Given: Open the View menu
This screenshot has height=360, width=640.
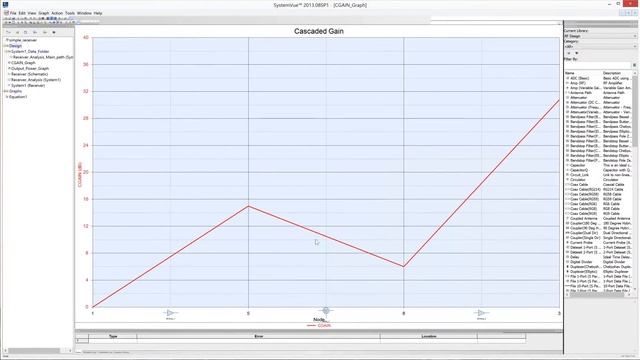Looking at the screenshot, I should (x=32, y=13).
